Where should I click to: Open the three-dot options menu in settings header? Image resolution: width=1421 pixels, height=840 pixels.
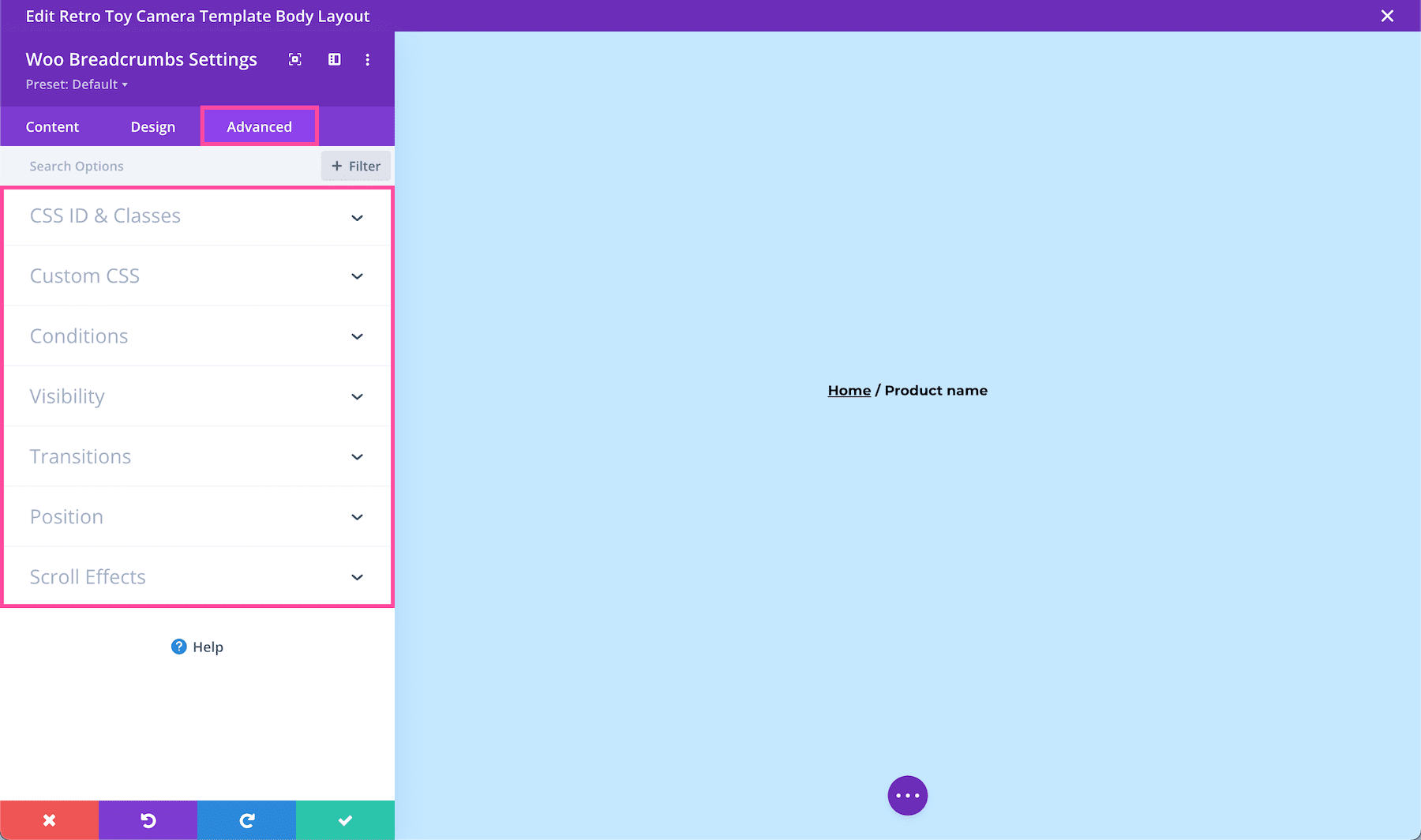[367, 59]
